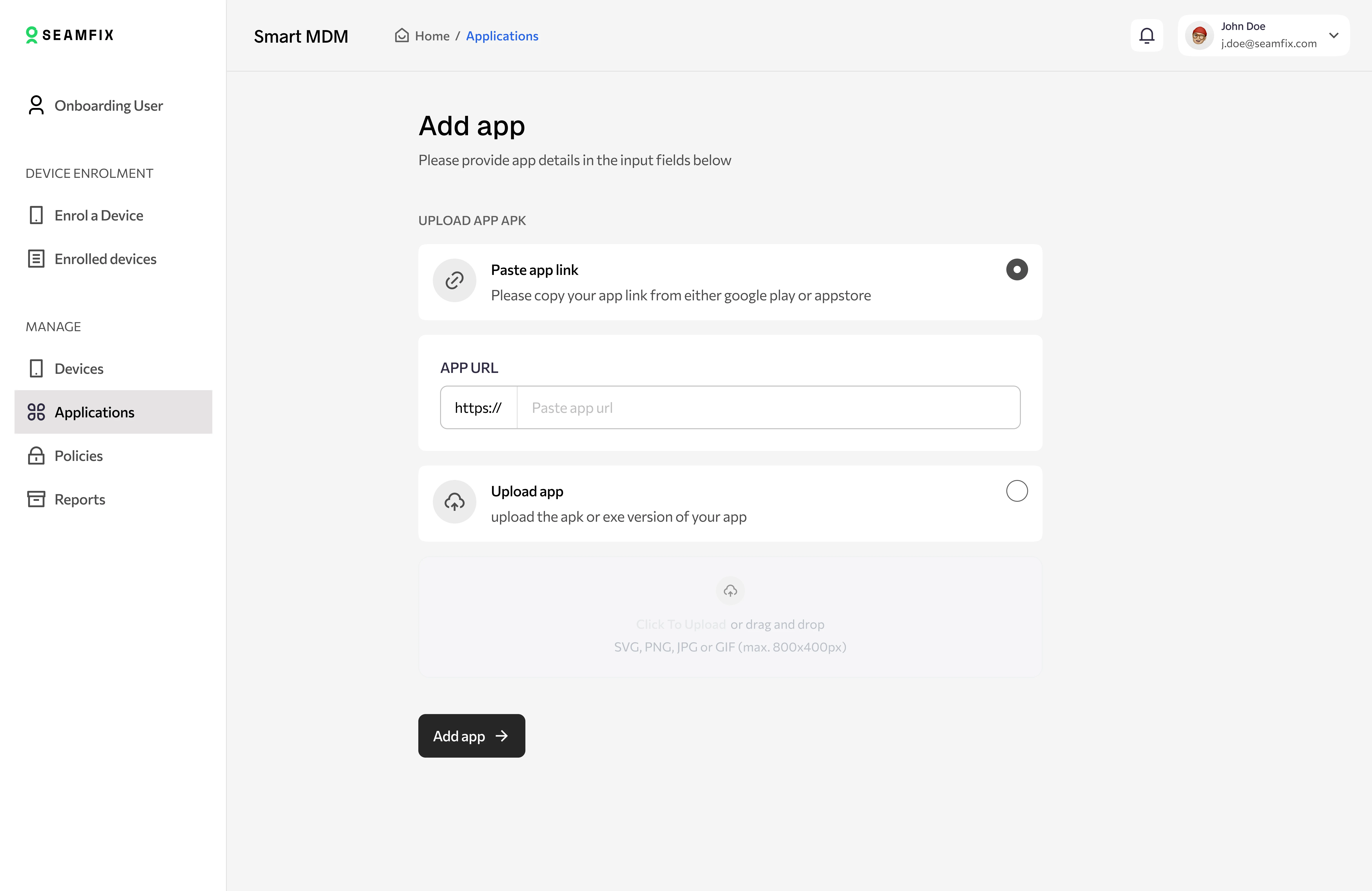The height and width of the screenshot is (891, 1372).
Task: Select the Upload app radio button
Action: [1016, 491]
